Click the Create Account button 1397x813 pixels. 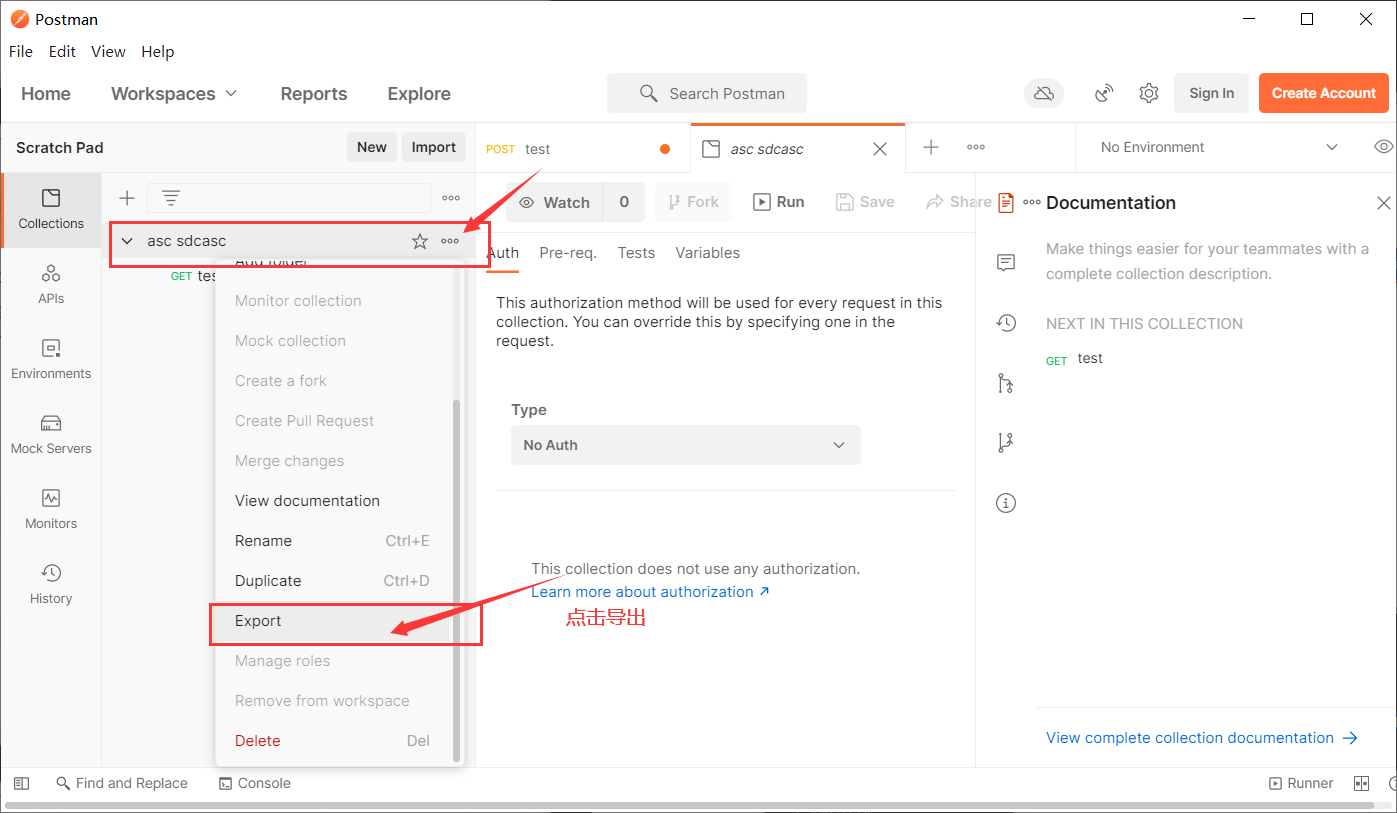tap(1324, 93)
